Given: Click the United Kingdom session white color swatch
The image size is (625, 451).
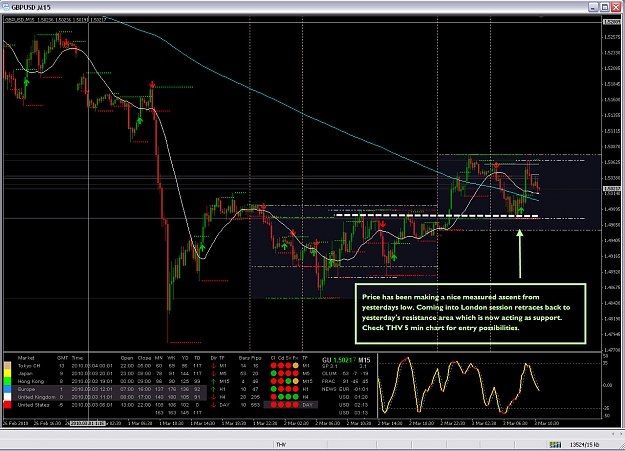Looking at the screenshot, I should (8, 397).
